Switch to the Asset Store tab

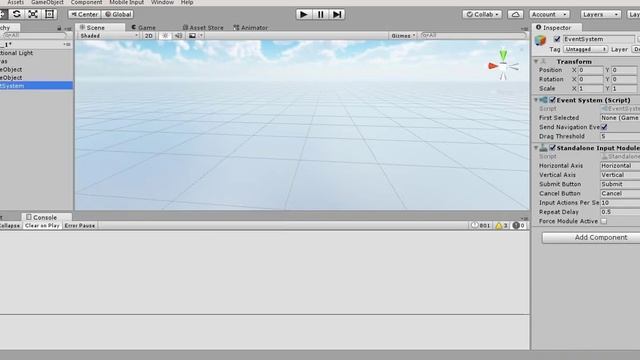(203, 28)
